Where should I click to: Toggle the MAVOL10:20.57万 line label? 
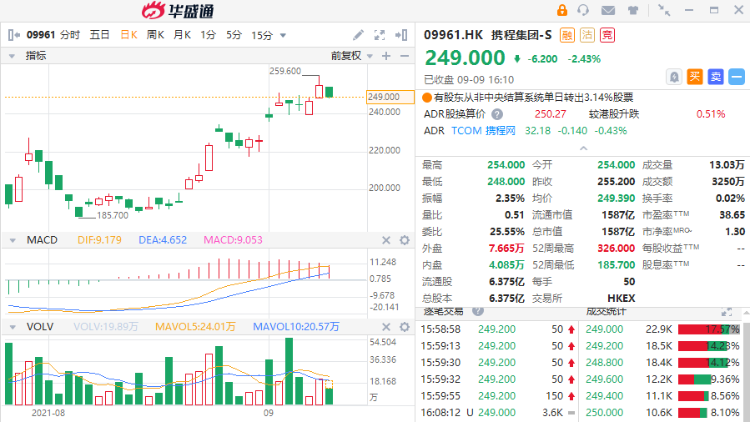click(296, 327)
